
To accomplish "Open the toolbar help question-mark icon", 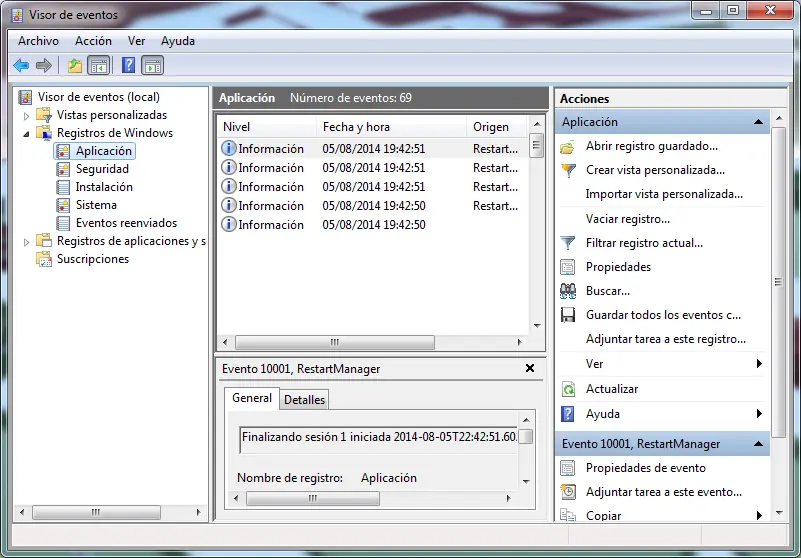I will (x=129, y=65).
